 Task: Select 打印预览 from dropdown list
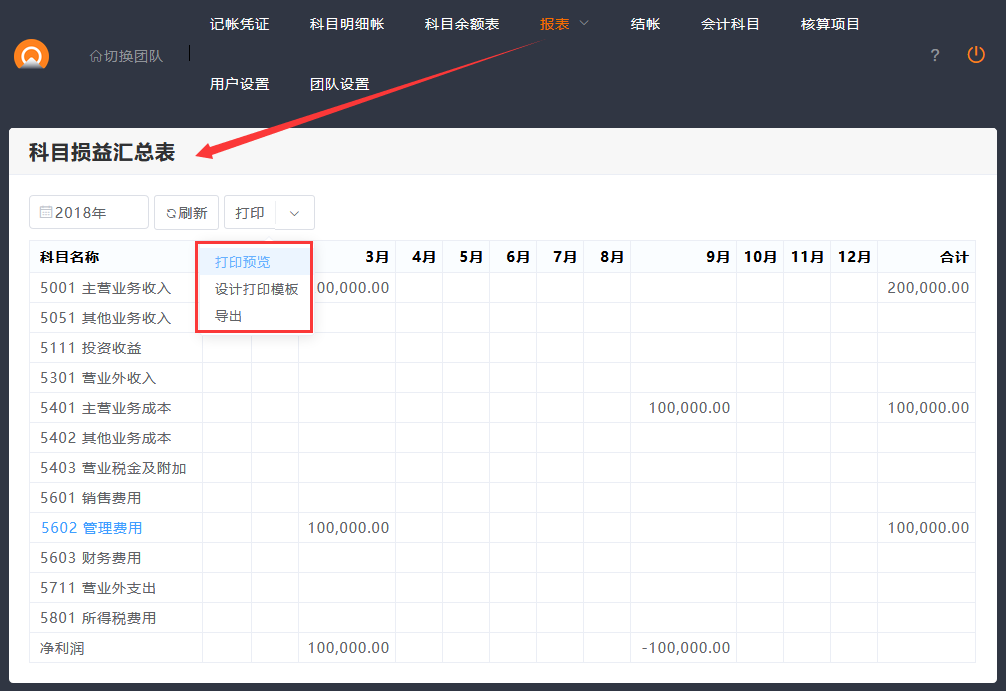click(243, 262)
